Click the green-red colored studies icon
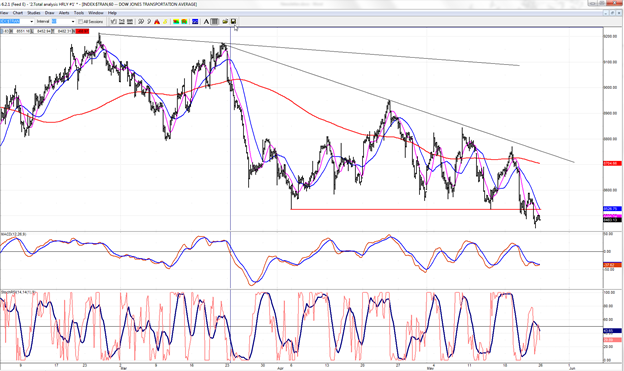Screen dimensions: 624x371 (x=176, y=21)
